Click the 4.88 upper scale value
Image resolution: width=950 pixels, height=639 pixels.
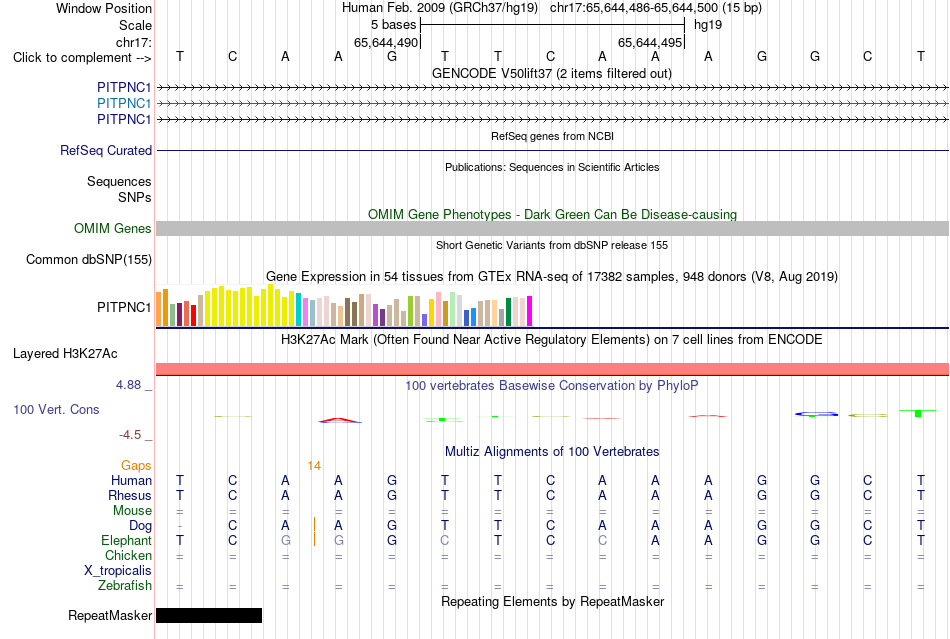(x=128, y=385)
